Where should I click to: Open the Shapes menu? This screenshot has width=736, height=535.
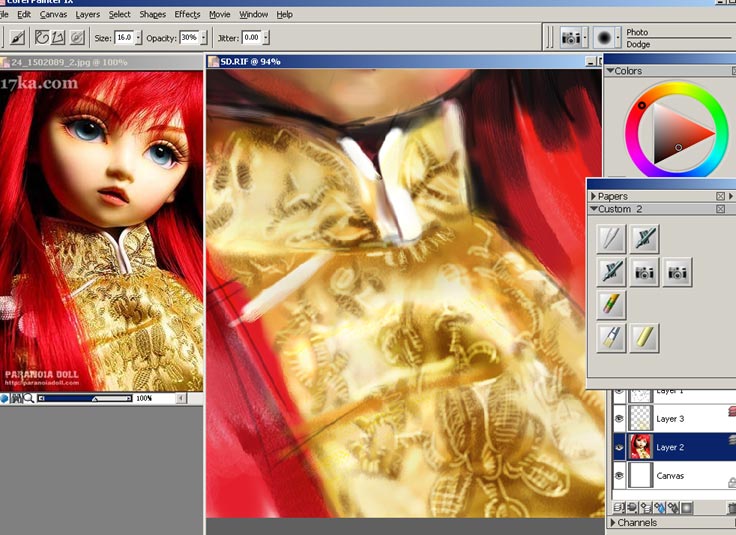[x=153, y=15]
